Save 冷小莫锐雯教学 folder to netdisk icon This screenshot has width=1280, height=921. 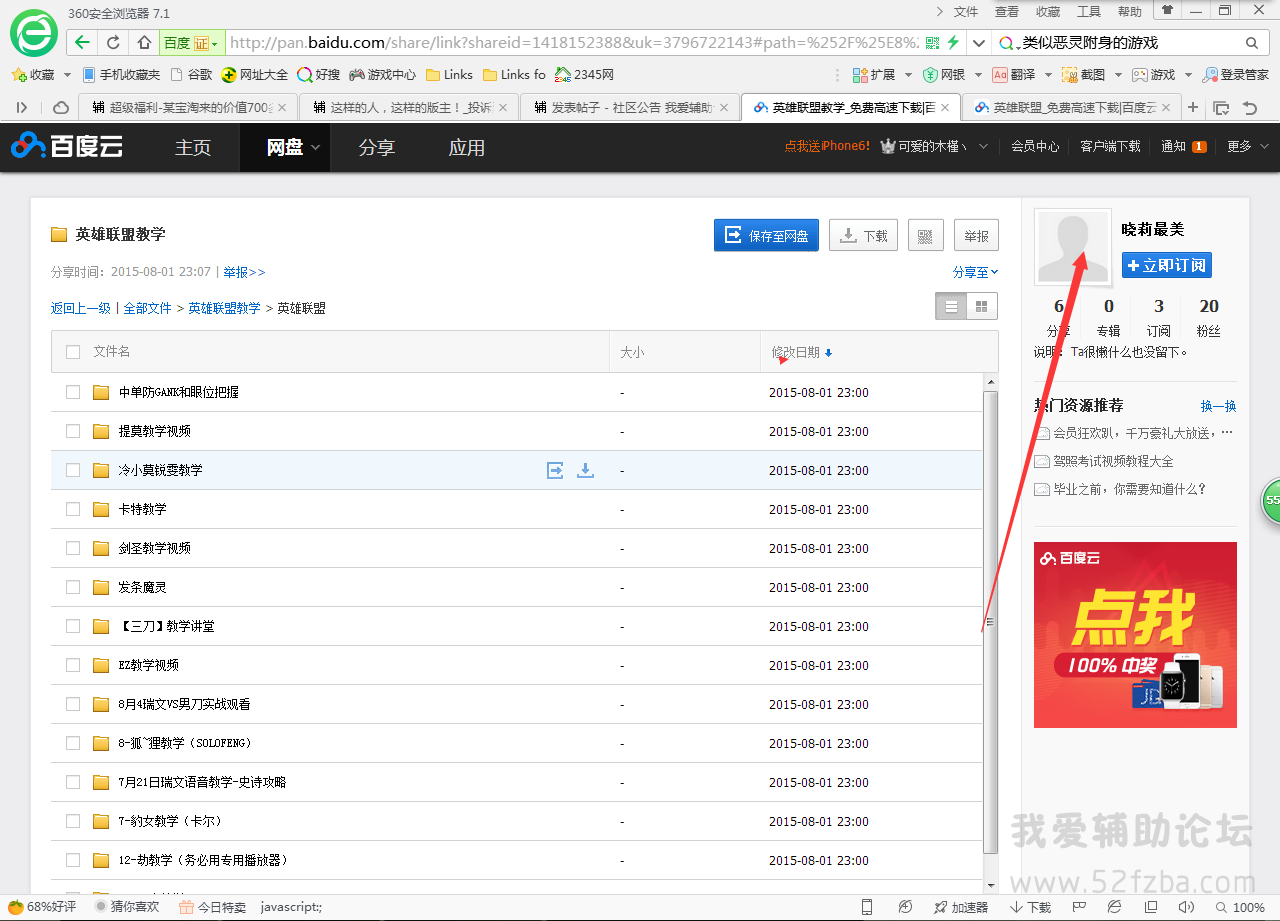pyautogui.click(x=555, y=470)
